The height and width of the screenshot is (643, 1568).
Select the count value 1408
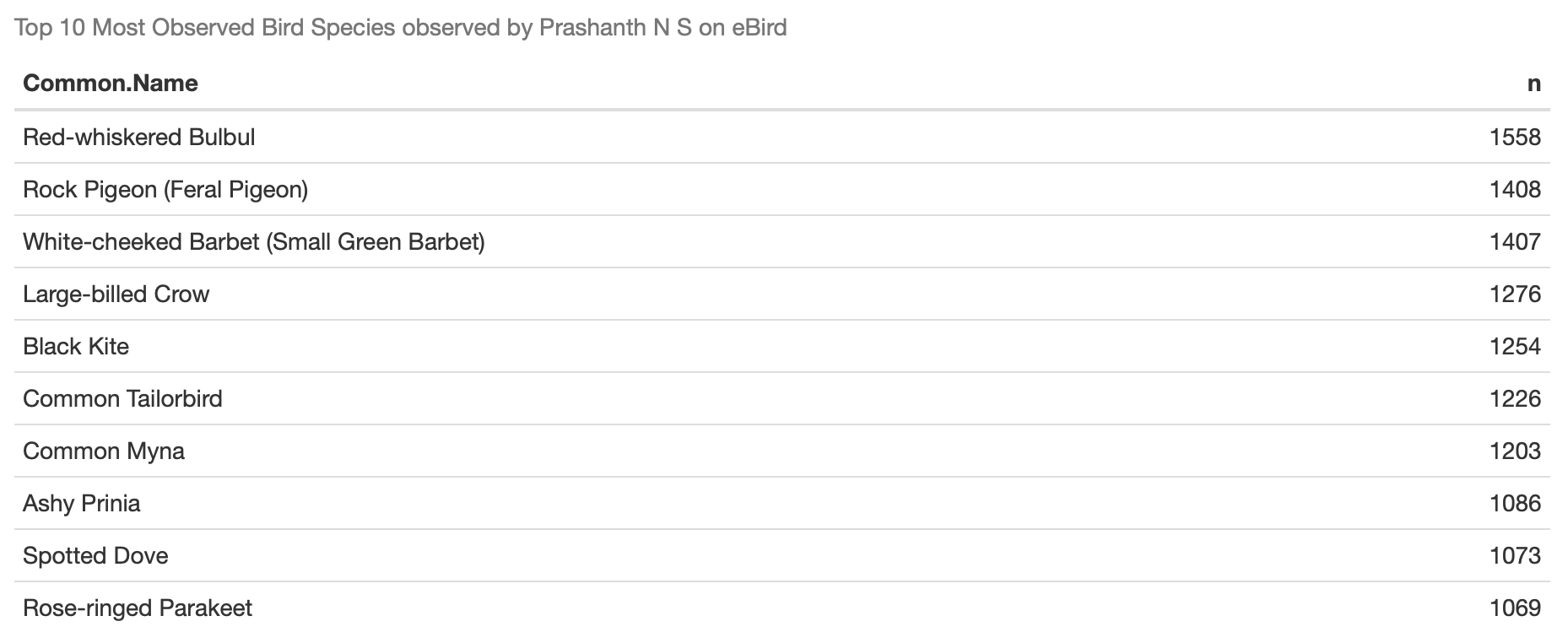1515,189
